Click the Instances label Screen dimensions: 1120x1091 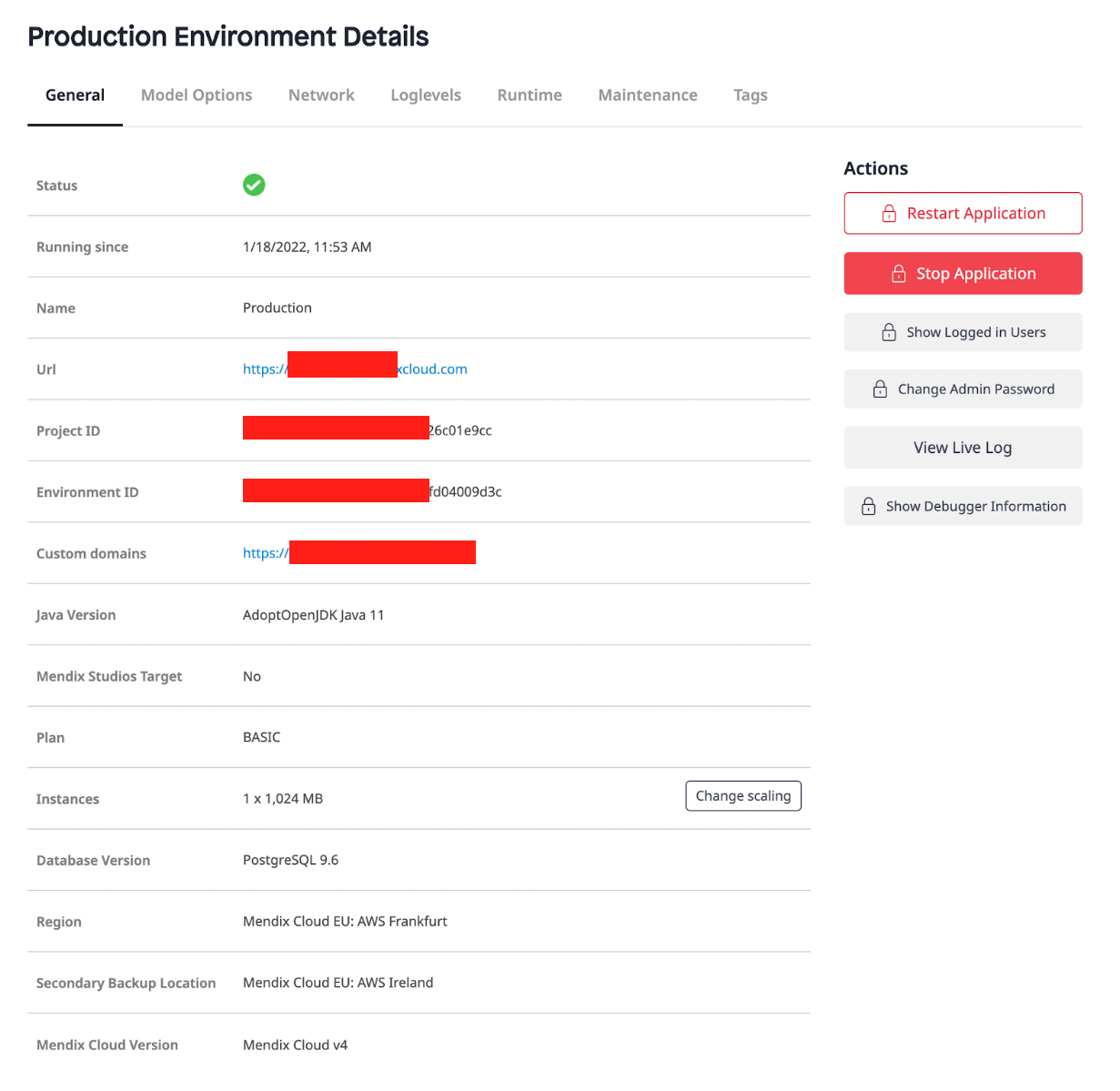67,799
